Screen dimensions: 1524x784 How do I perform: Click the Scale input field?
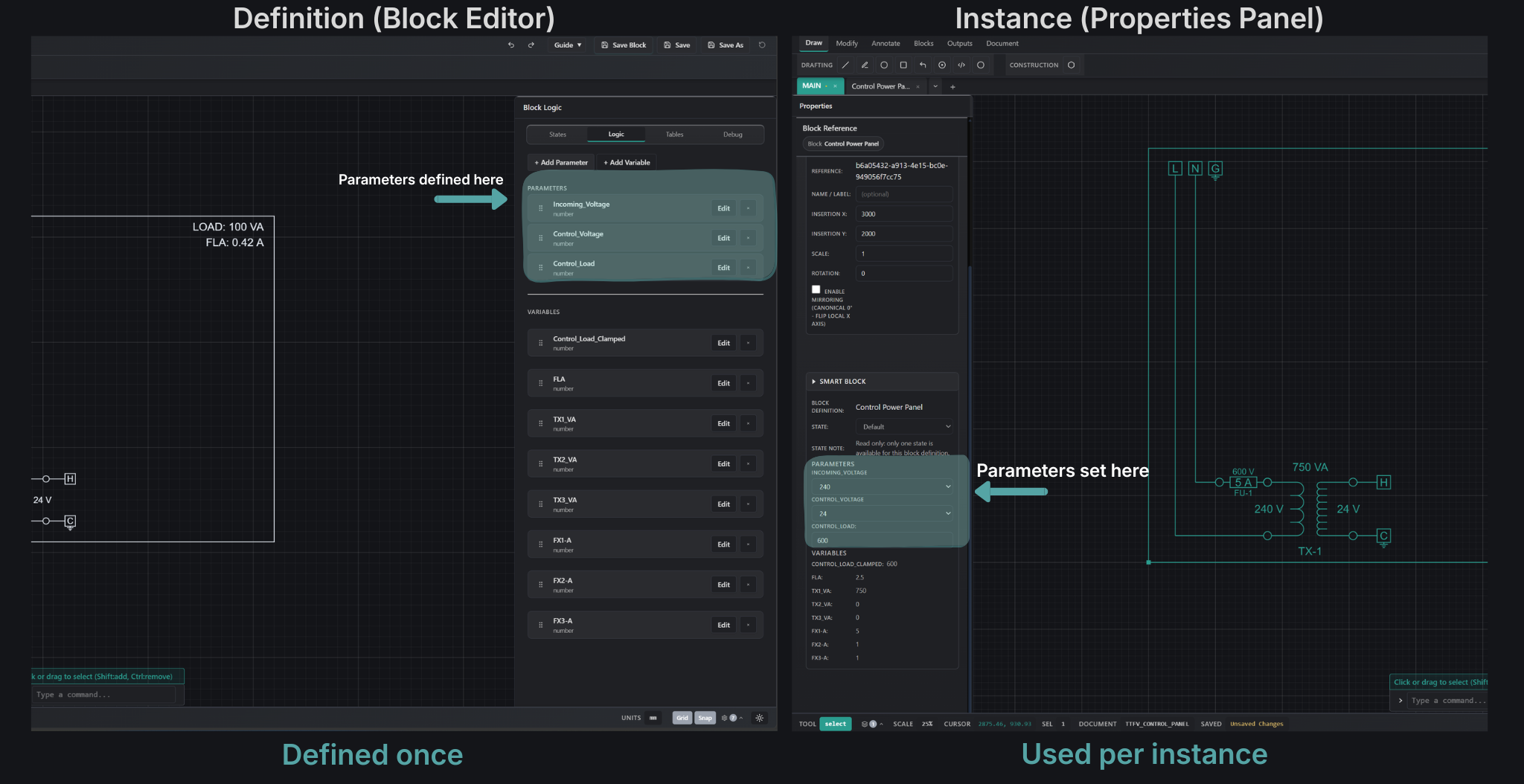(x=904, y=254)
